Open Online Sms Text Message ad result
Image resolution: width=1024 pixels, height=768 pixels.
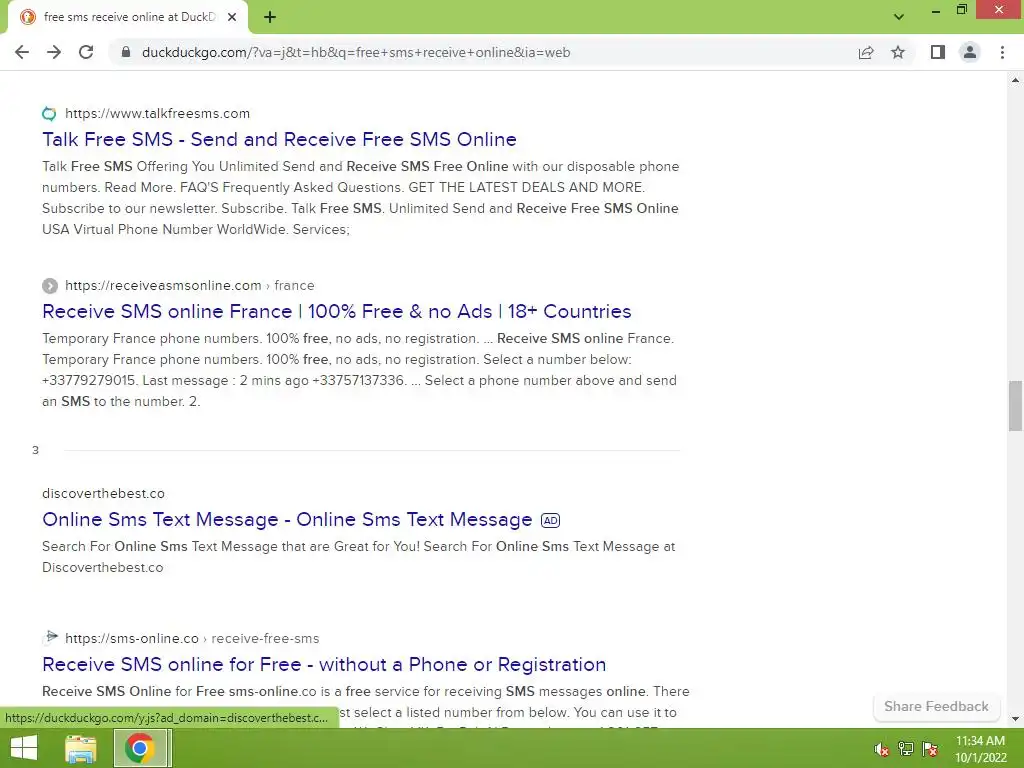pyautogui.click(x=287, y=519)
